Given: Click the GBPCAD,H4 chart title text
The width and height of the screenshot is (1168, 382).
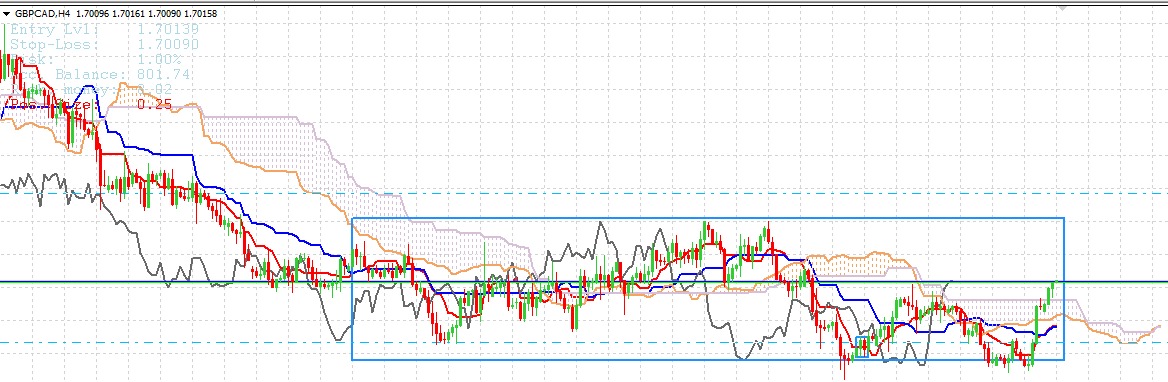Looking at the screenshot, I should coord(42,13).
